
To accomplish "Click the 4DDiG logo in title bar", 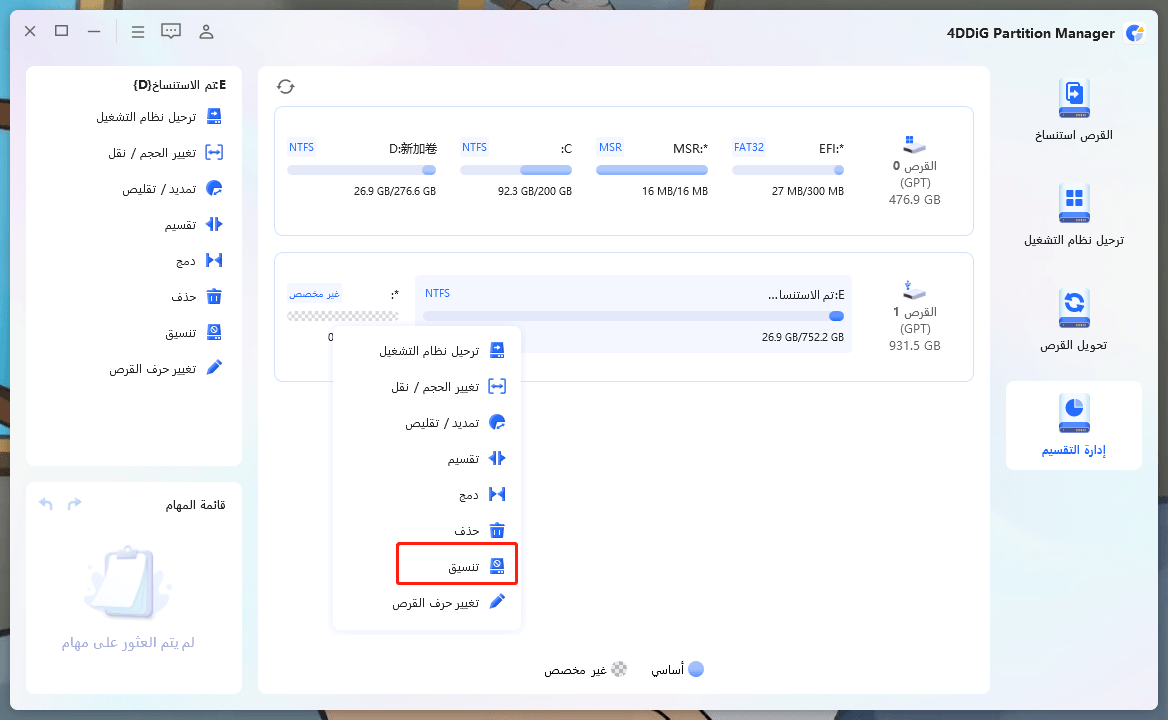I will coord(1134,32).
